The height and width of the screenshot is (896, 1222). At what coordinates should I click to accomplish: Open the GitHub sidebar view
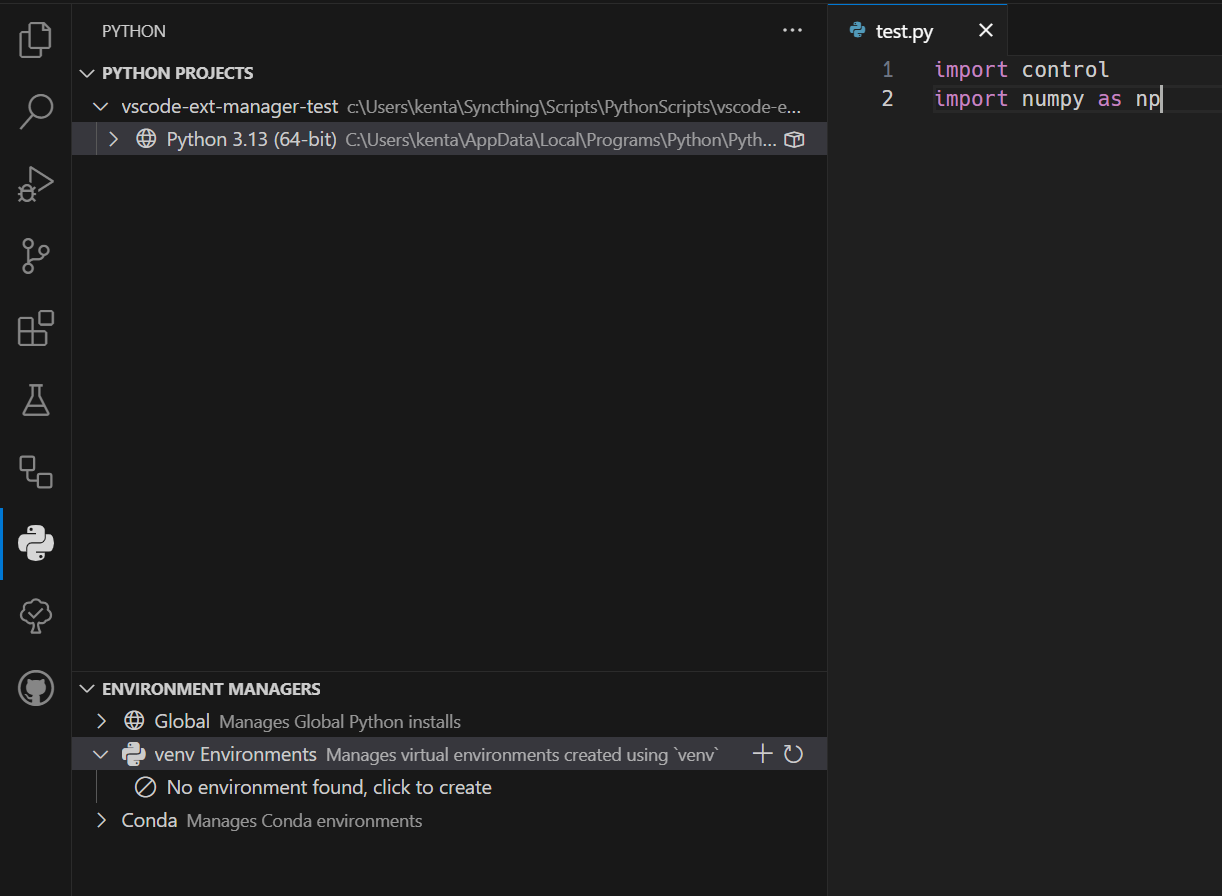[x=35, y=688]
